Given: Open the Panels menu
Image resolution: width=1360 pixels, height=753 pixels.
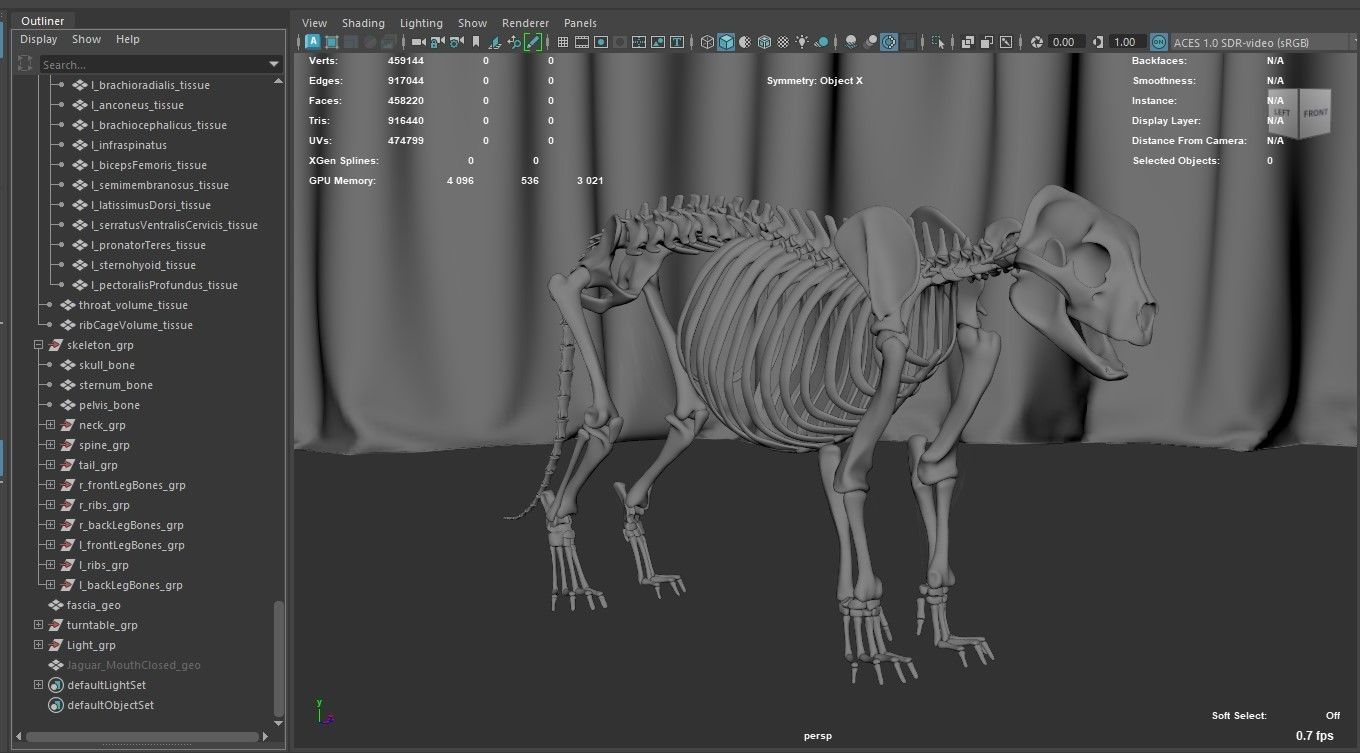Looking at the screenshot, I should pyautogui.click(x=580, y=23).
